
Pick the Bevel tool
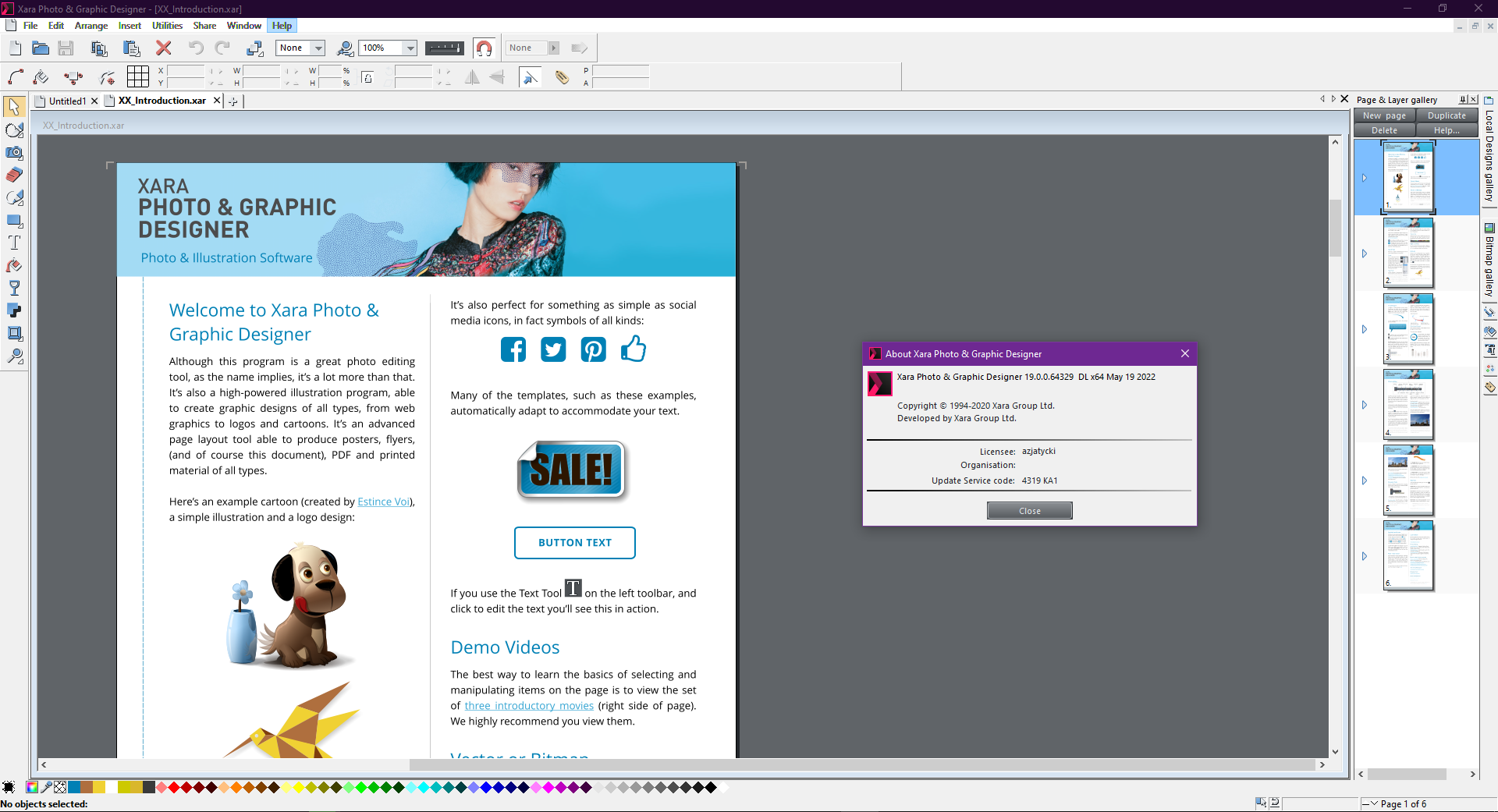(x=14, y=333)
